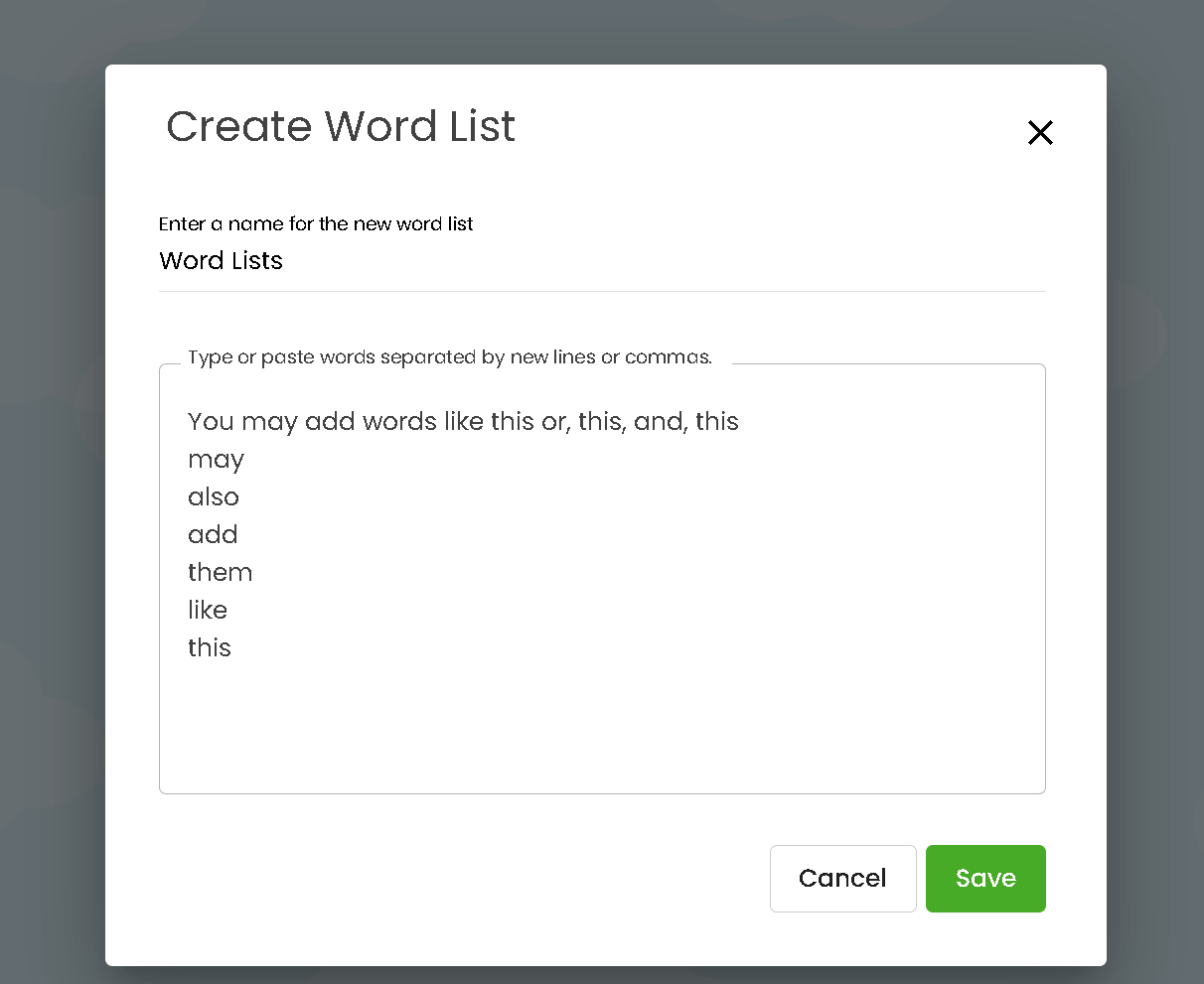Place cursor on the 'also' line

214,496
